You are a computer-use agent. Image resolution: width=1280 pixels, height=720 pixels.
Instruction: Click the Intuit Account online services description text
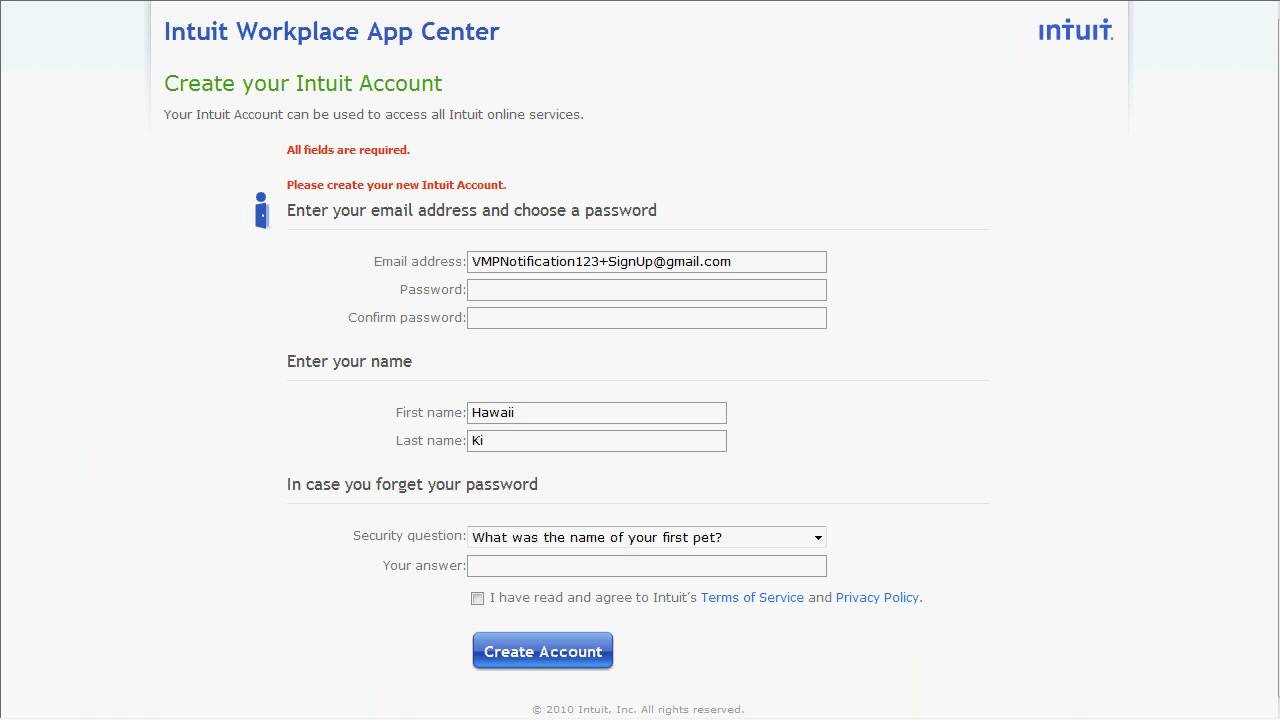[374, 114]
